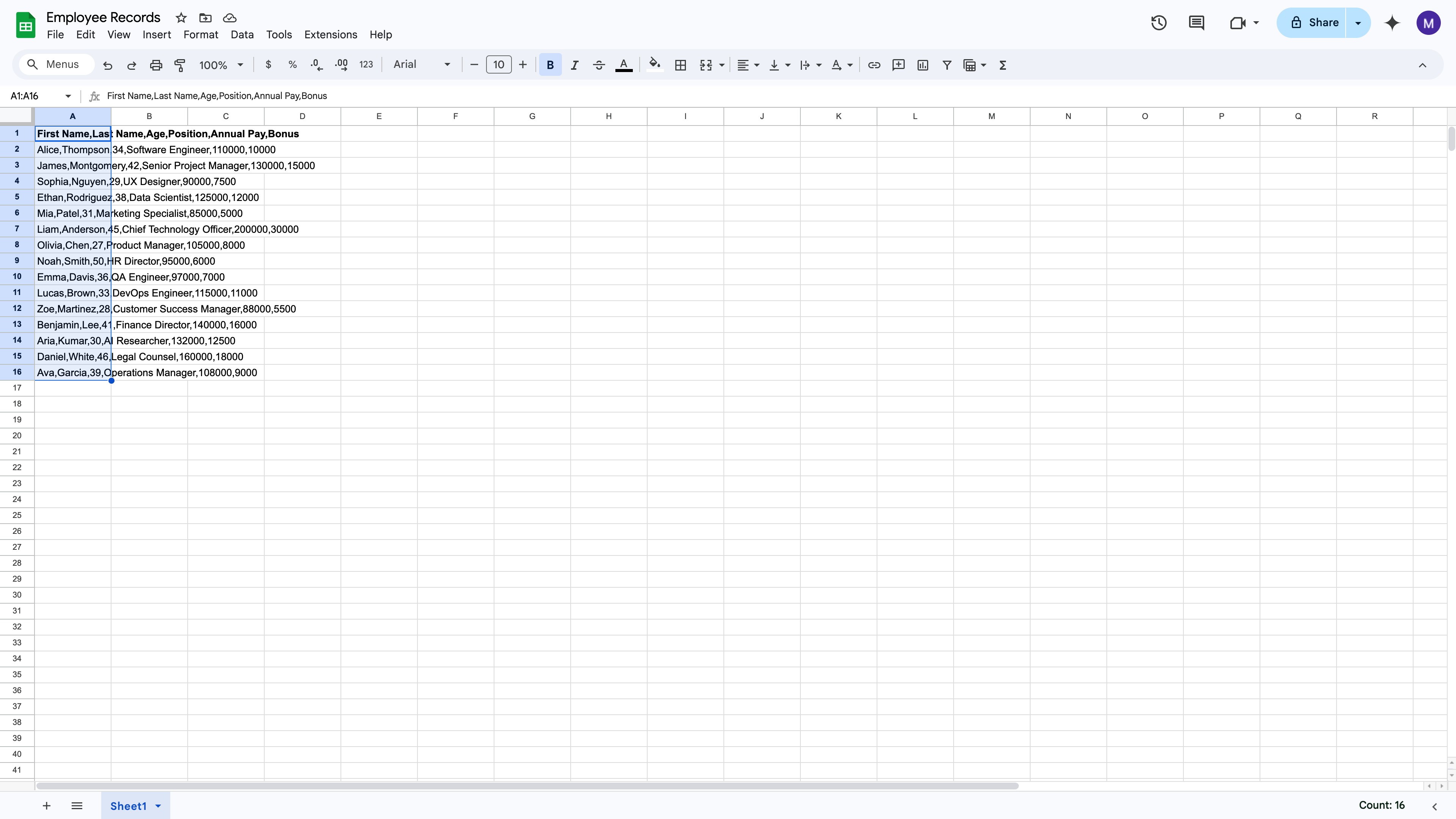The image size is (1456, 819).
Task: Click the Print icon
Action: pos(156,65)
